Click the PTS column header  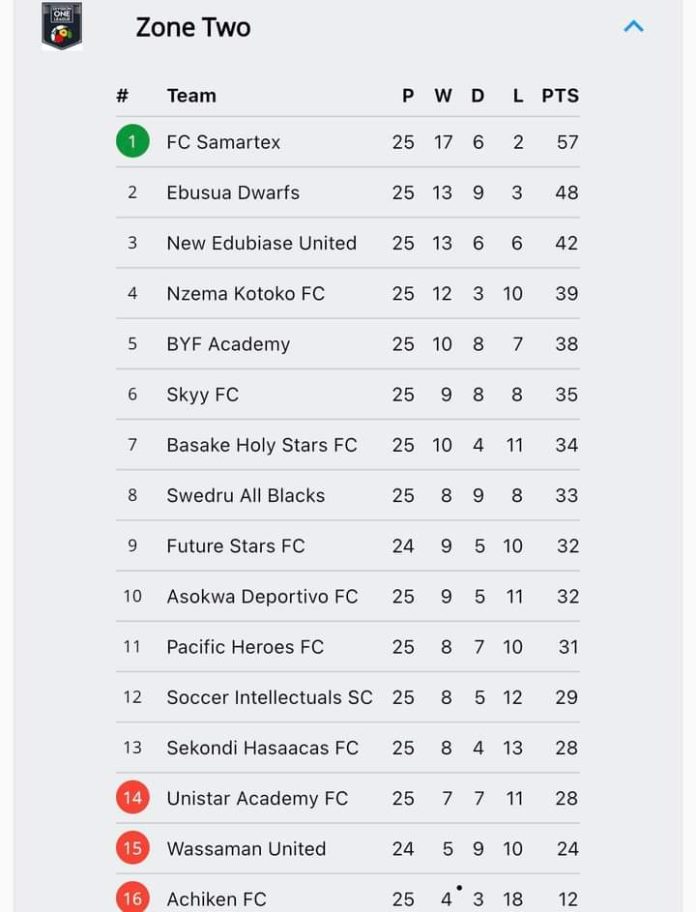[x=560, y=95]
